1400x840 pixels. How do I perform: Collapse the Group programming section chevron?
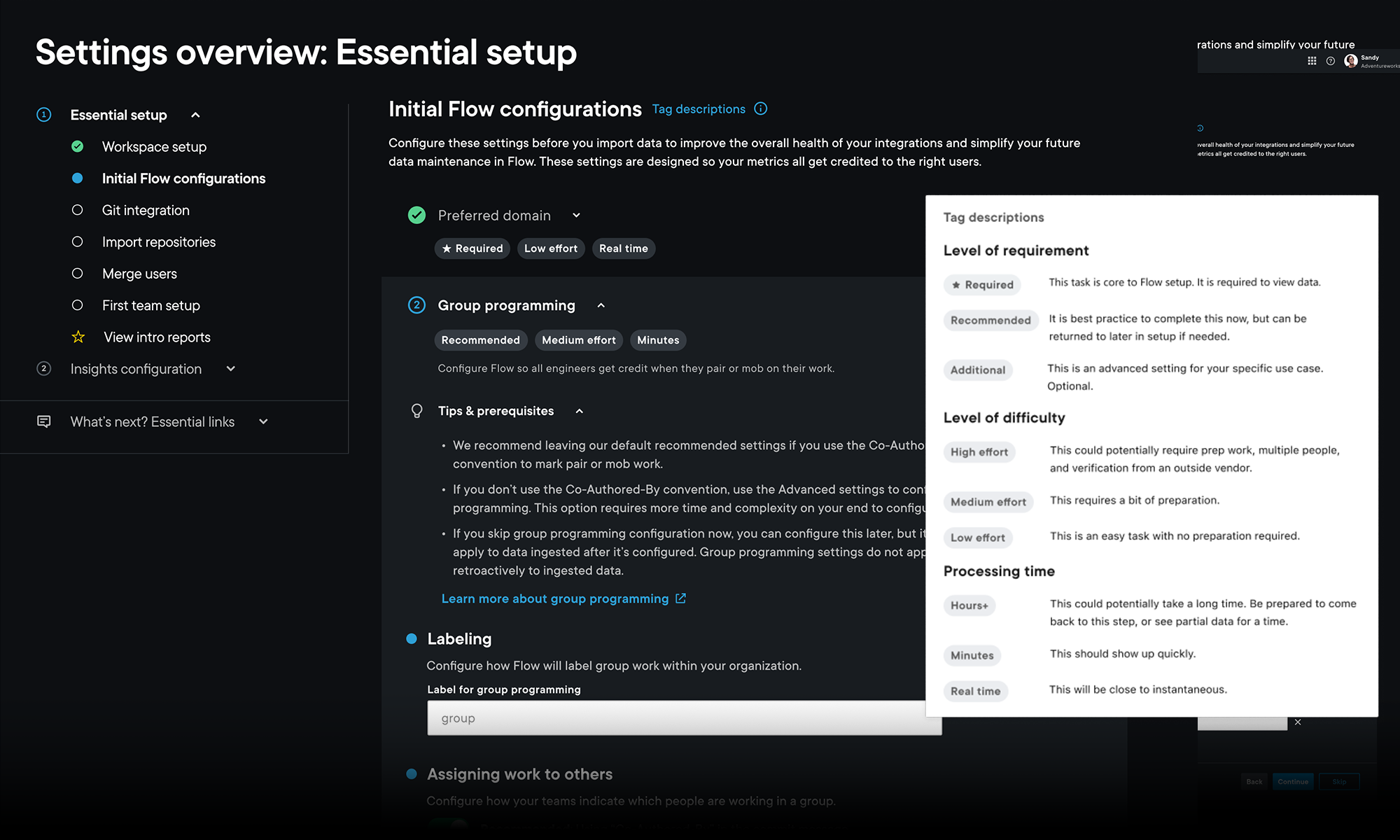[x=601, y=305]
